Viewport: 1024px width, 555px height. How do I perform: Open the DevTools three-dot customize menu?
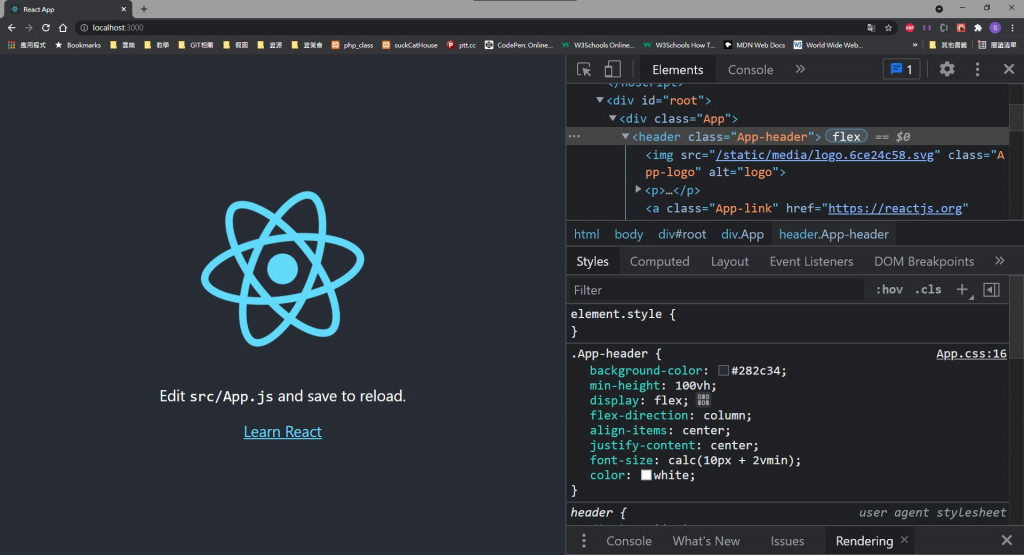pos(977,69)
